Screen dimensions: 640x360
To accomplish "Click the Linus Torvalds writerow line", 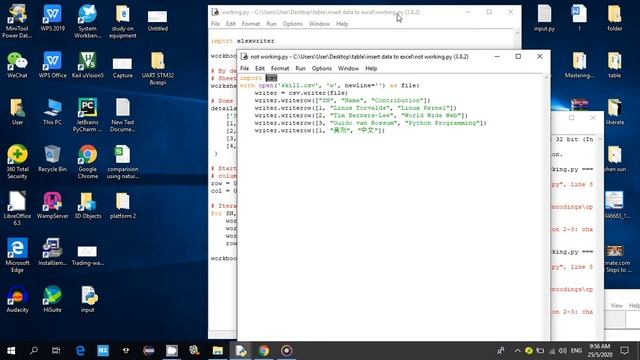I will (356, 108).
